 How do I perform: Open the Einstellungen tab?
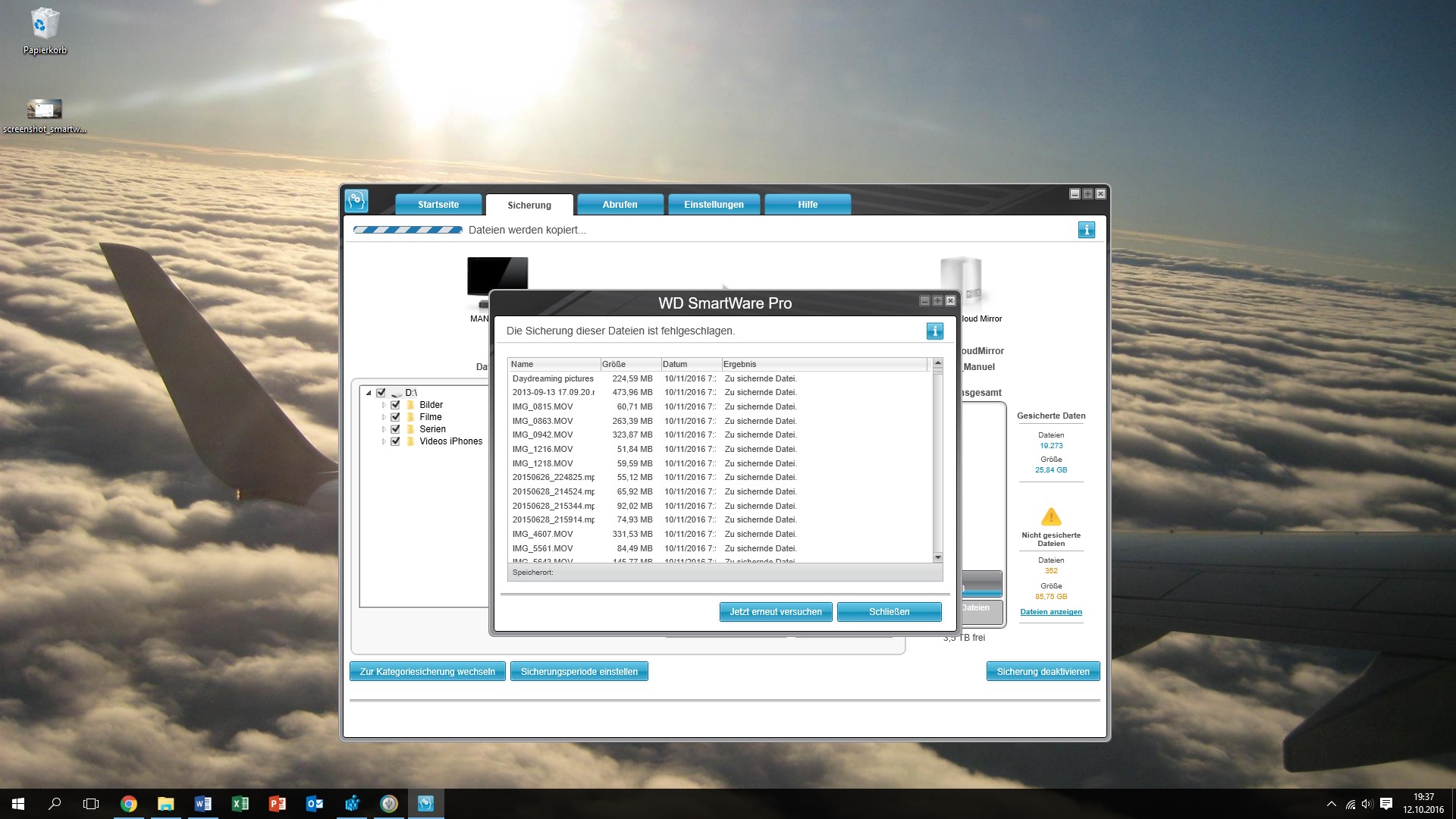[714, 205]
